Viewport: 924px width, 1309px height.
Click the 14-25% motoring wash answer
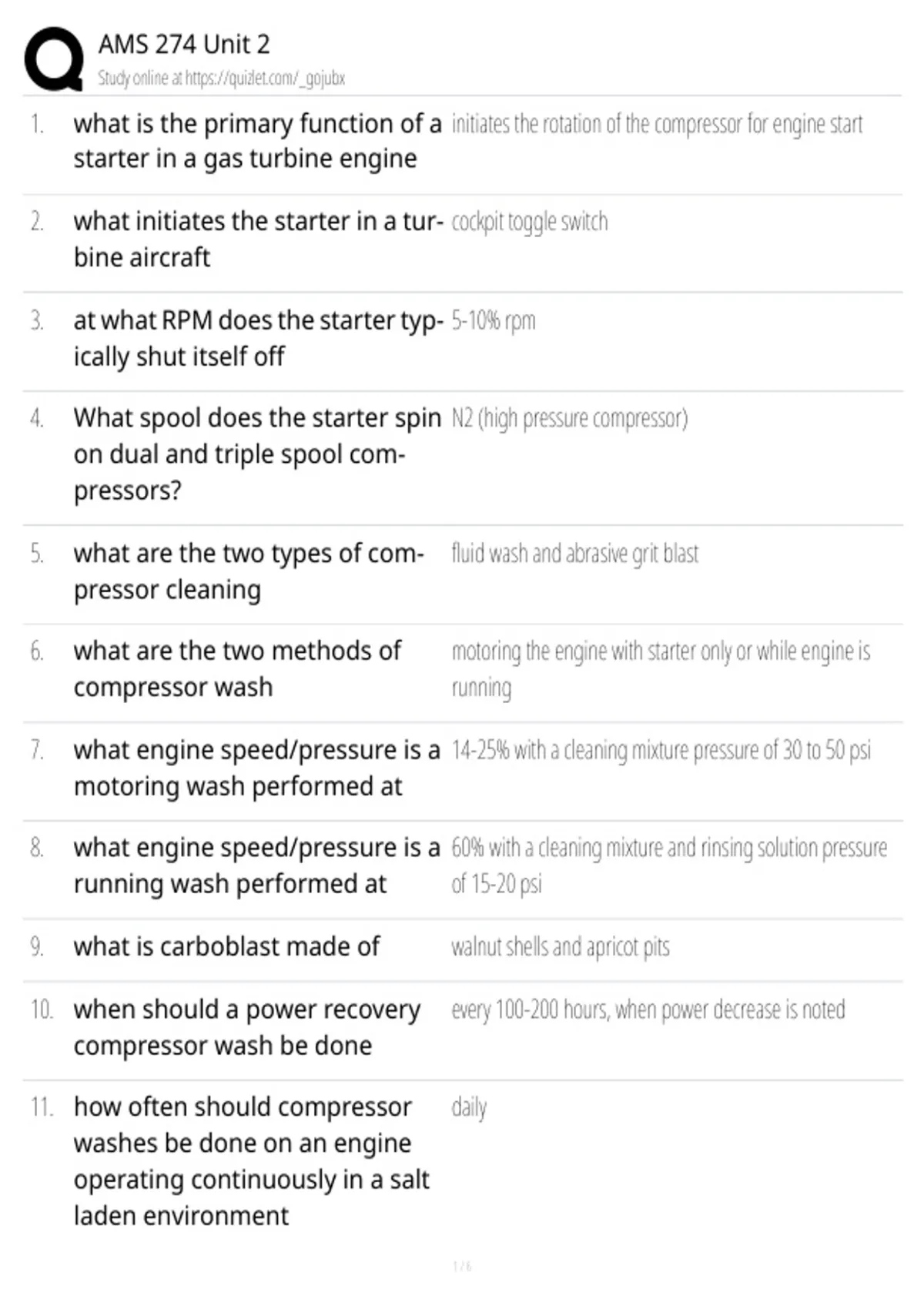[x=661, y=750]
